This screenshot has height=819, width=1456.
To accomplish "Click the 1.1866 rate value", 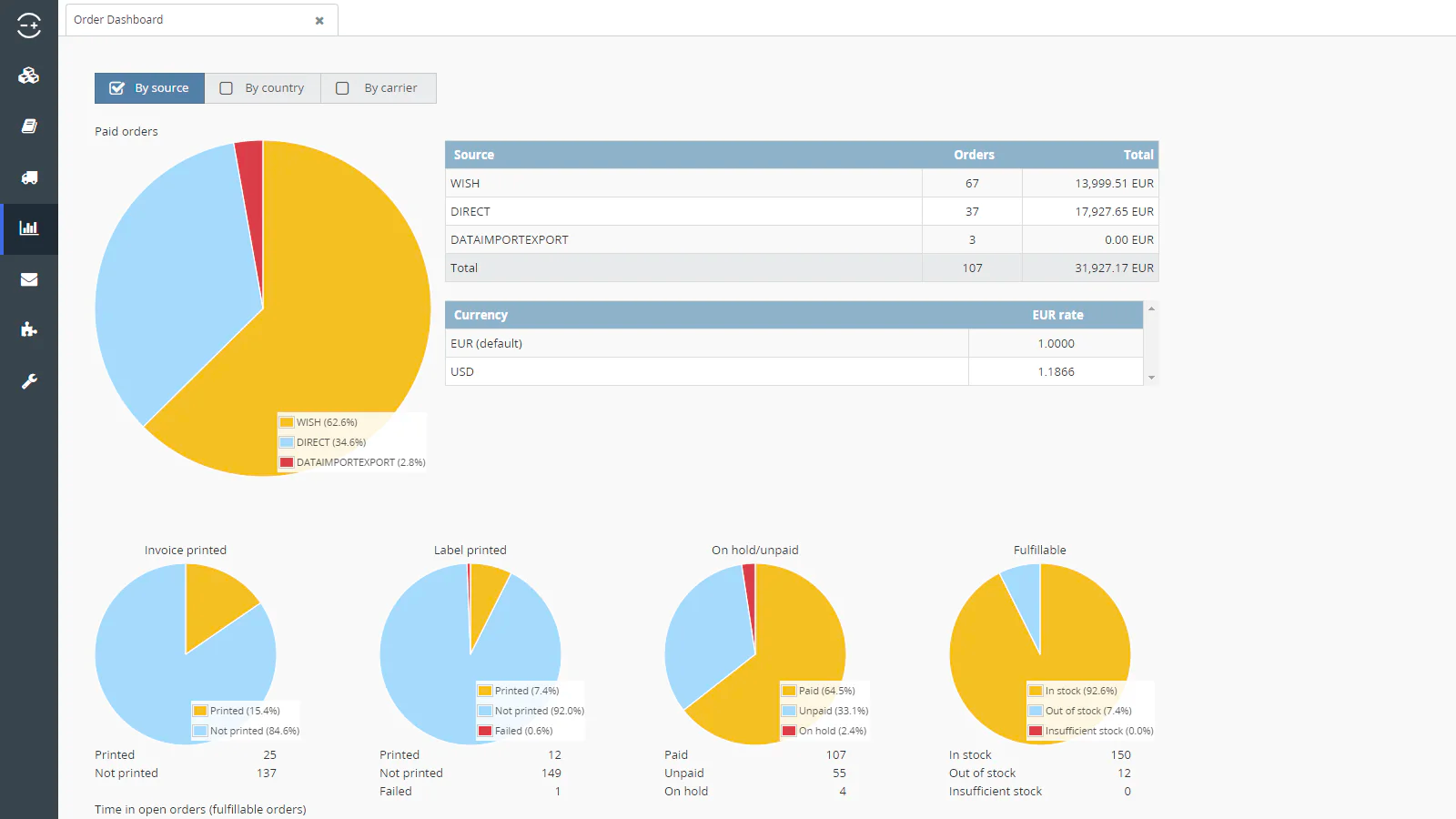I will pyautogui.click(x=1057, y=371).
